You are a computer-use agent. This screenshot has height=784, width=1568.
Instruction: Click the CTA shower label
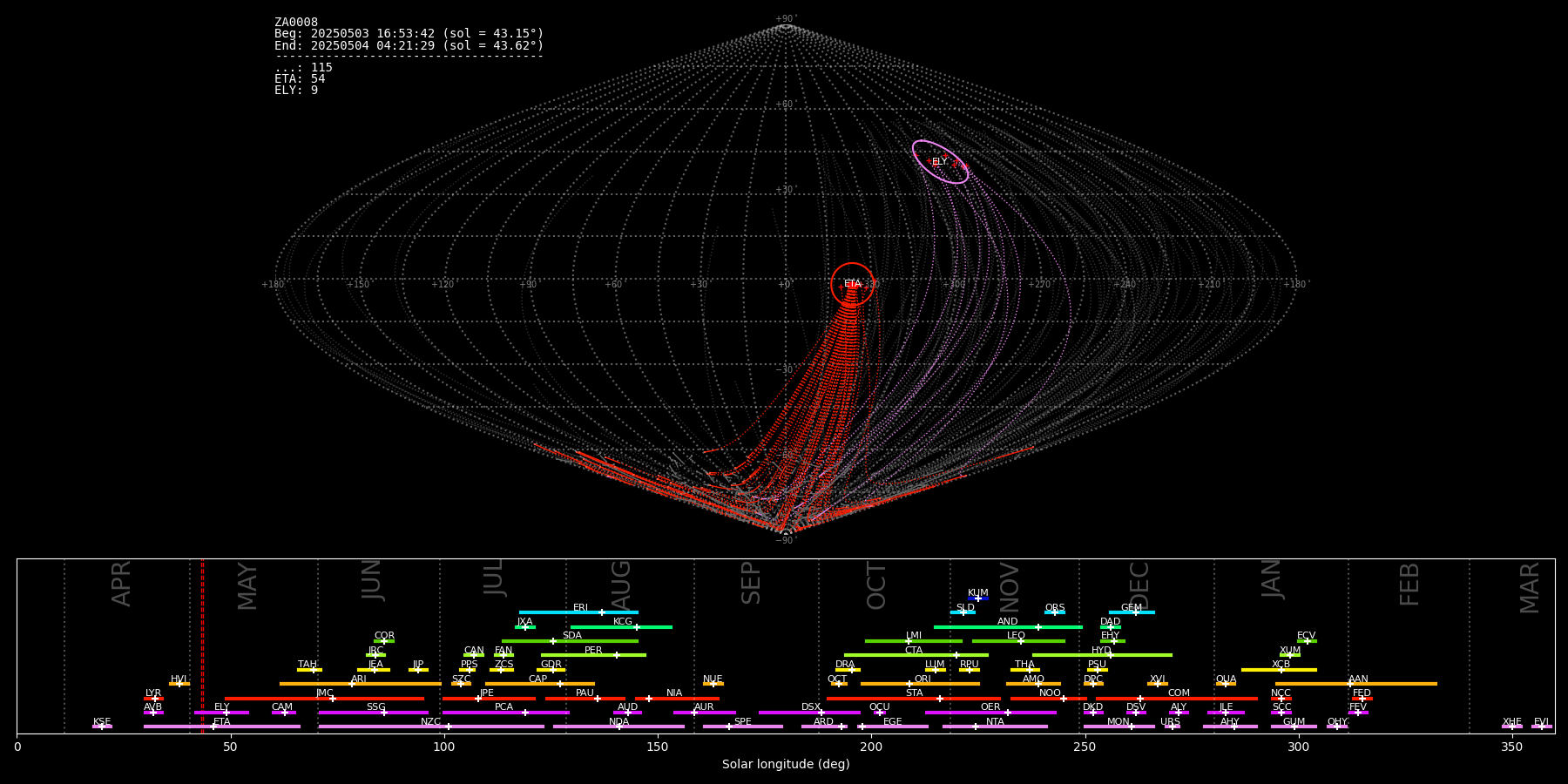coord(914,651)
